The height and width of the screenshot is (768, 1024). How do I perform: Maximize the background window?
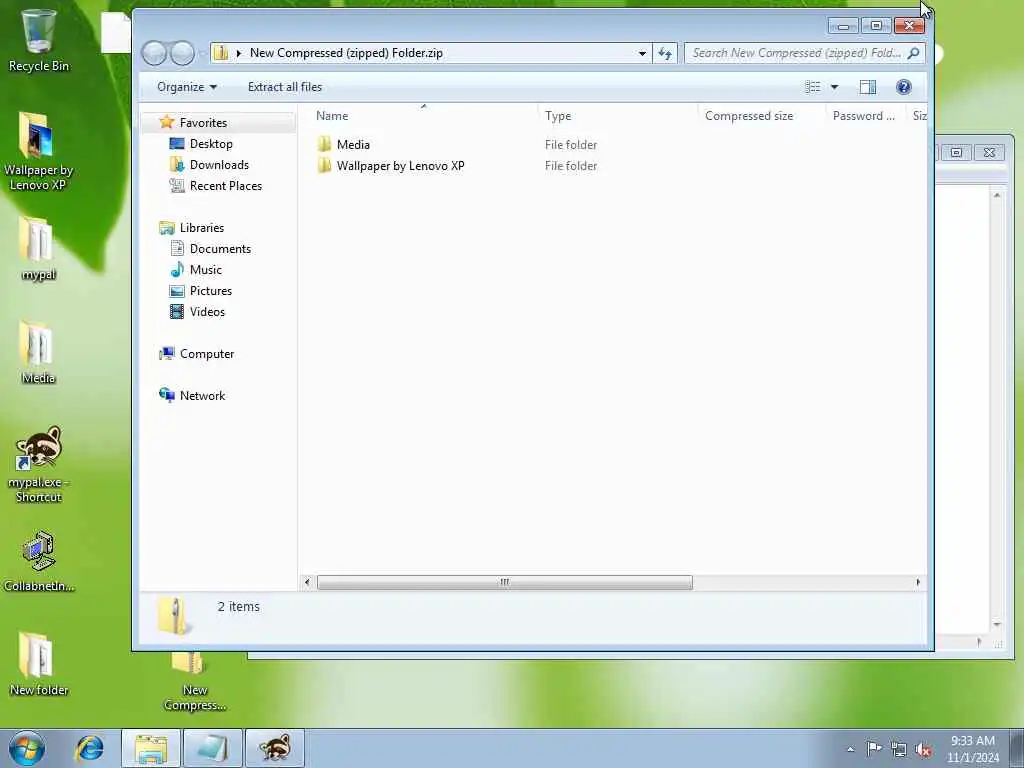pos(956,152)
